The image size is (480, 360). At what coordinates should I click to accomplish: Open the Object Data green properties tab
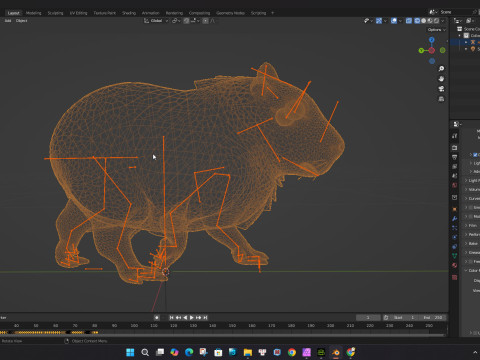pyautogui.click(x=454, y=256)
